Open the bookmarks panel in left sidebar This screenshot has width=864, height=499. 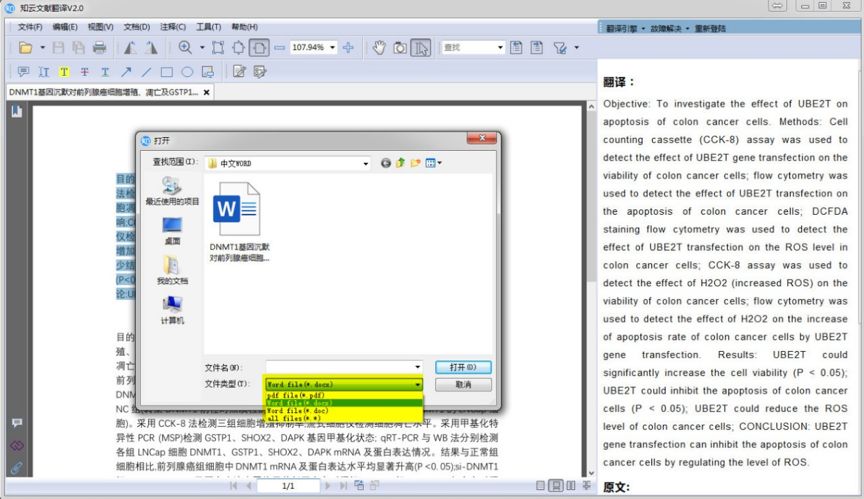point(17,111)
